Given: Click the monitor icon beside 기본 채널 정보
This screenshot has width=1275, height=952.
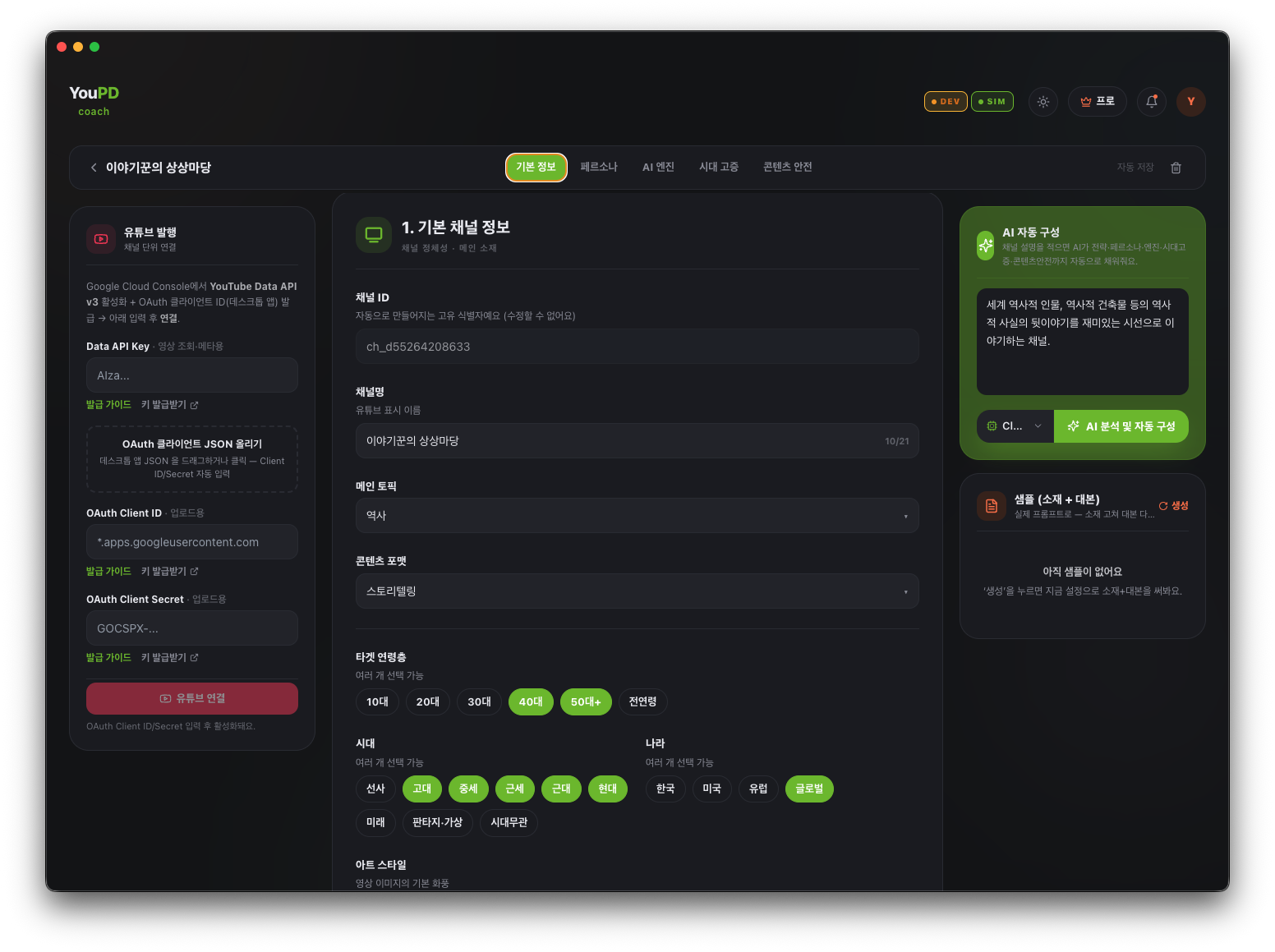Looking at the screenshot, I should point(374,235).
